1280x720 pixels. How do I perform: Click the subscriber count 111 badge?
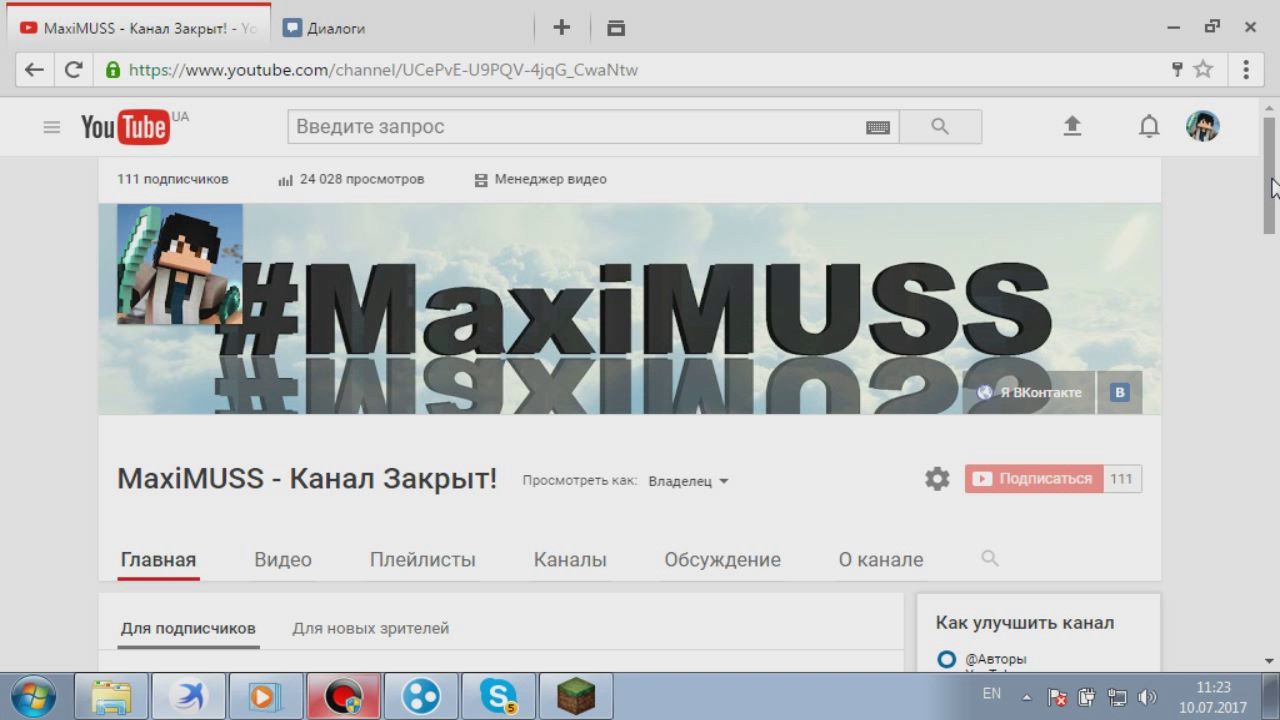click(1122, 479)
